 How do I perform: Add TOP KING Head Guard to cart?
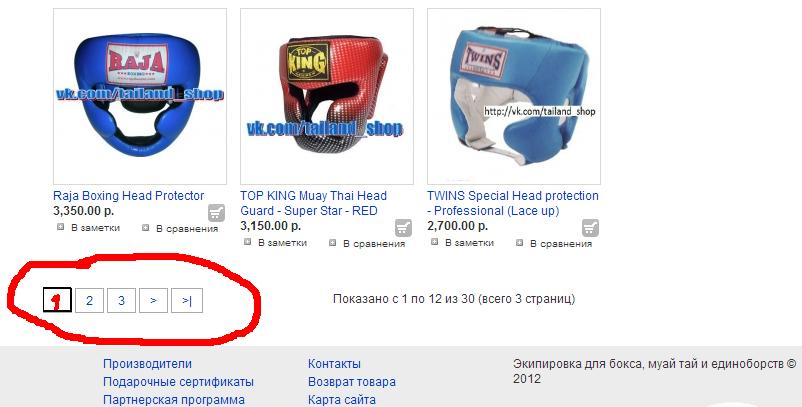[404, 228]
